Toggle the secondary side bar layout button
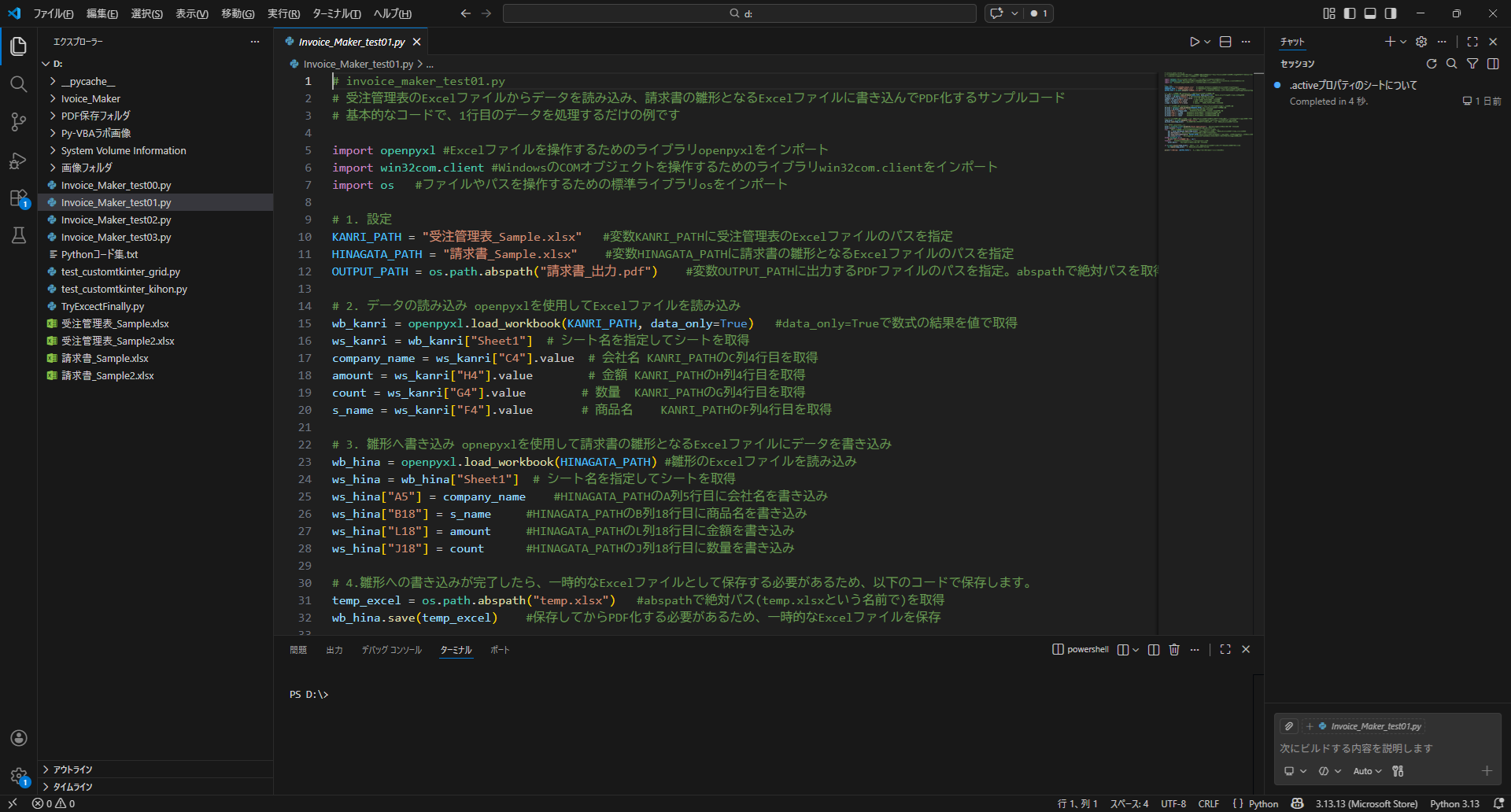The image size is (1511, 812). click(1391, 13)
